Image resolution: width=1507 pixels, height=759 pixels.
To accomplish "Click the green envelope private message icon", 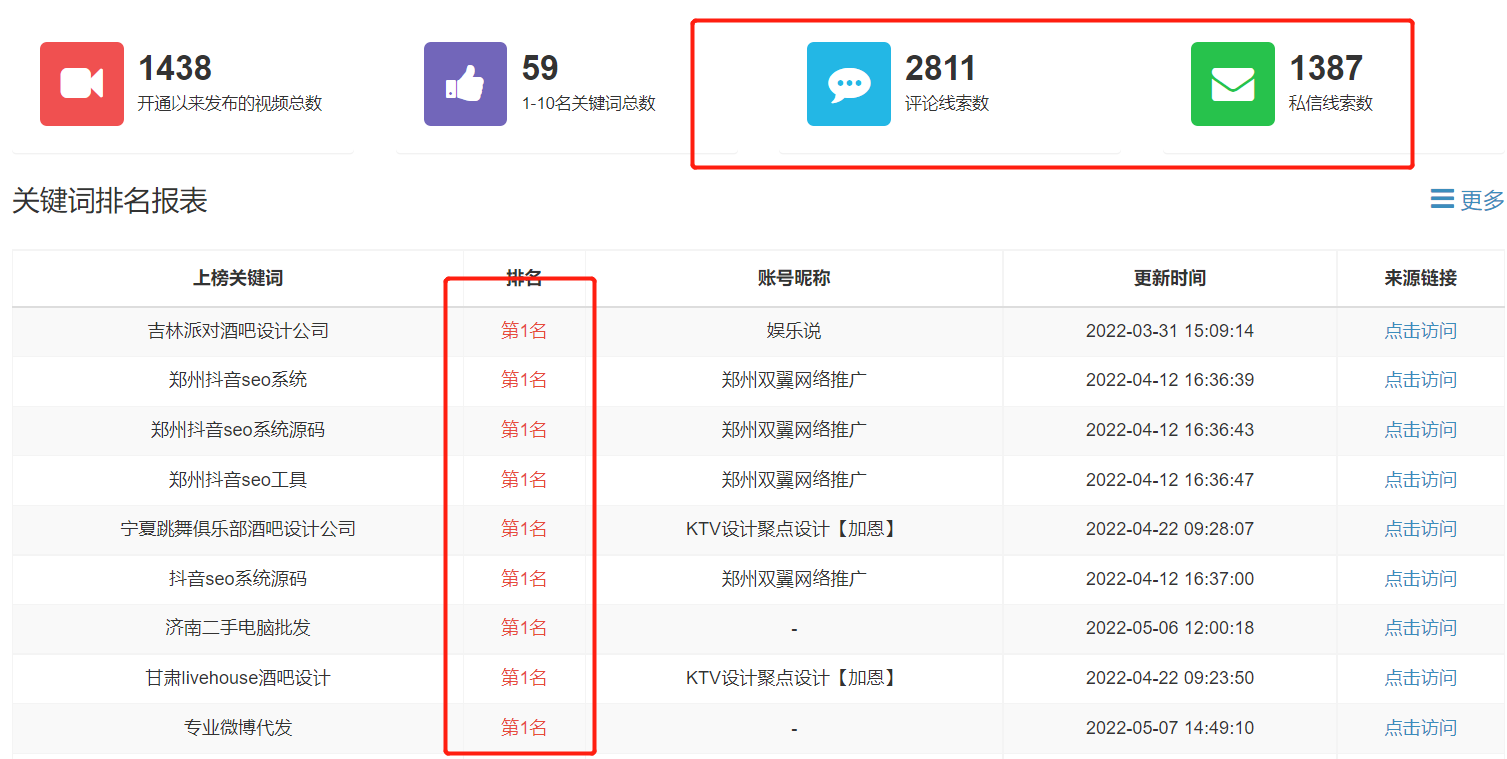I will tap(1232, 84).
